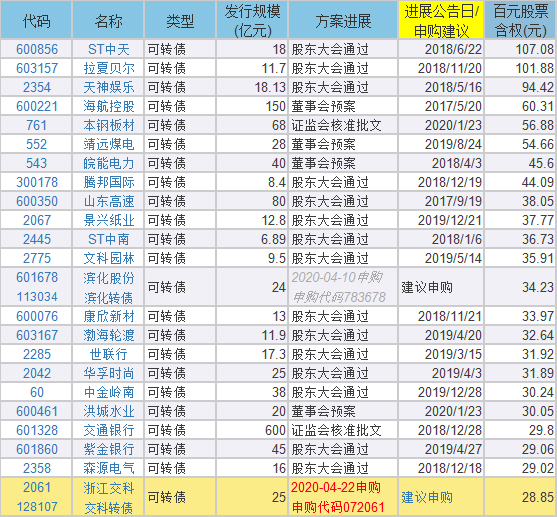This screenshot has height=517, width=557.
Task: Select the 方案进展 column header
Action: 343,21
